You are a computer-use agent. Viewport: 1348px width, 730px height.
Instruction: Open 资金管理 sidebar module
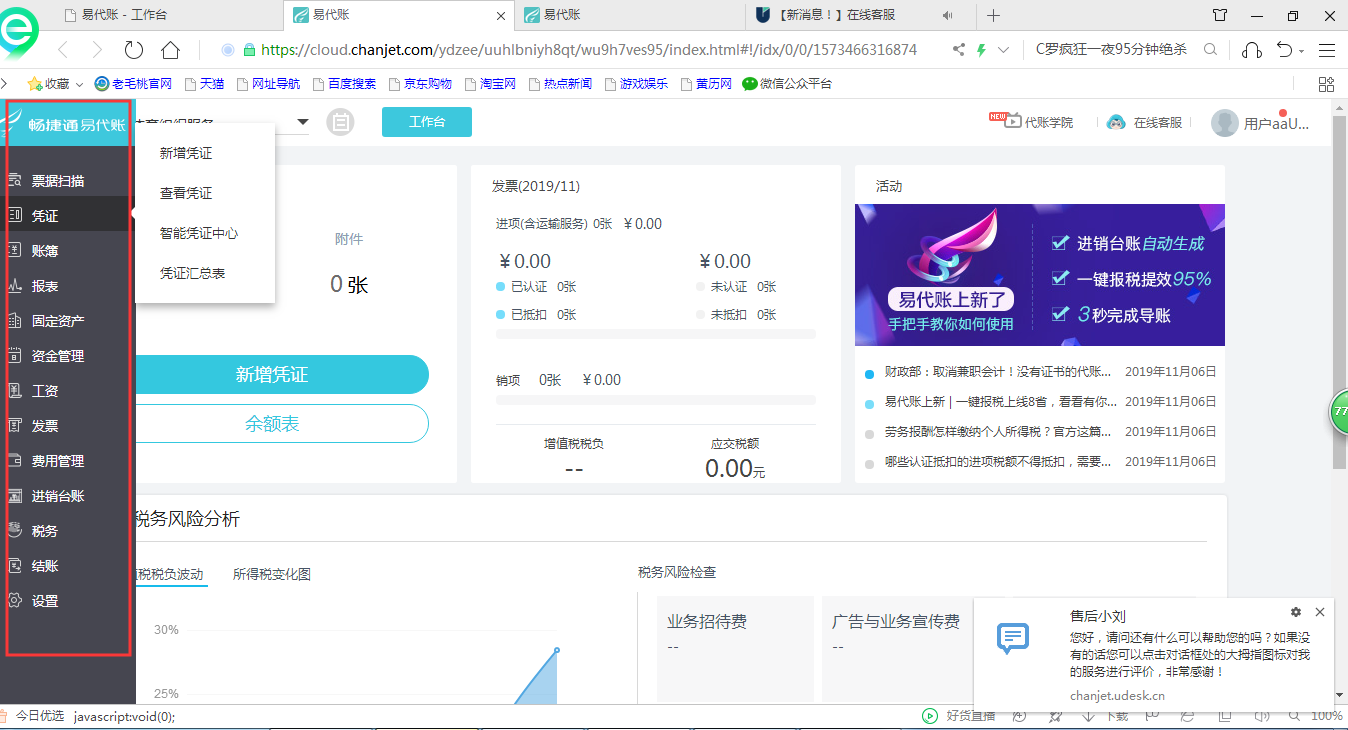58,356
